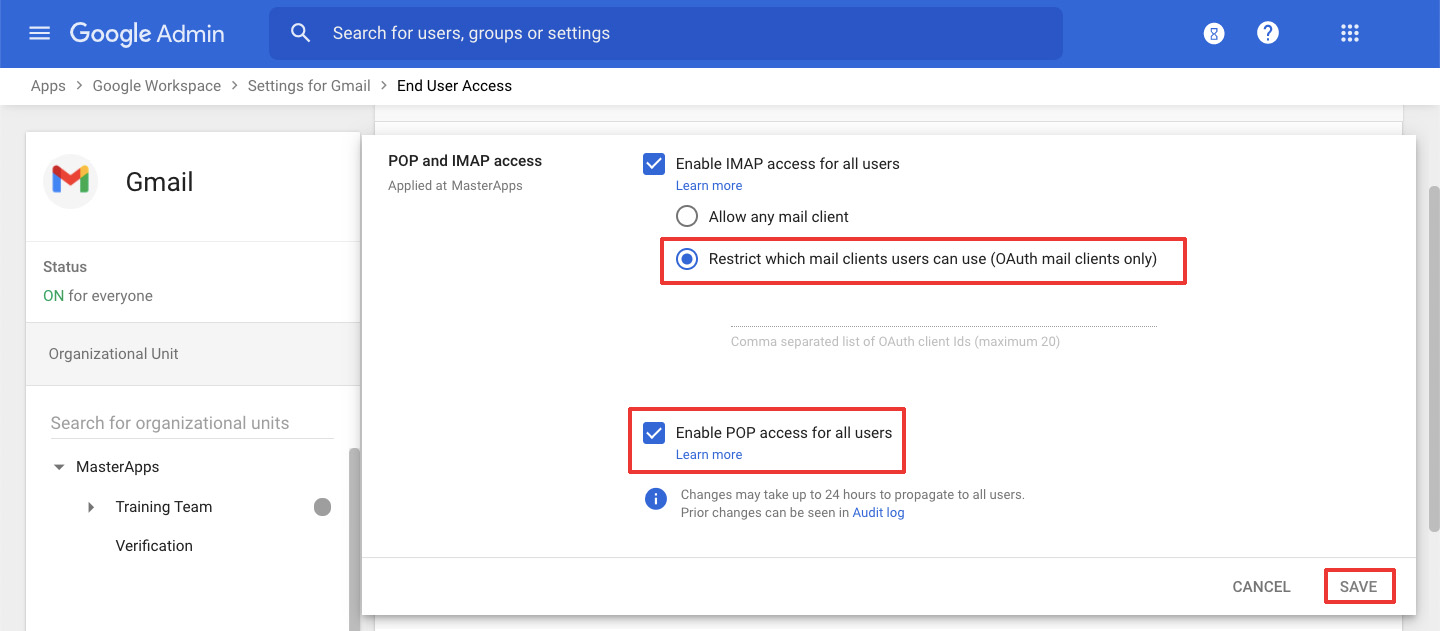The height and width of the screenshot is (631, 1440).
Task: Click the account avatar icon
Action: [1213, 32]
